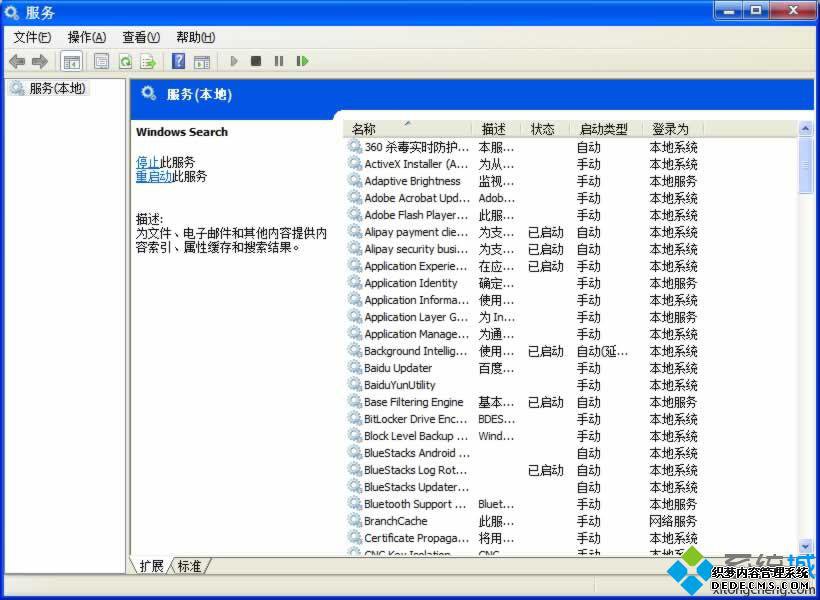This screenshot has height=600, width=820.
Task: Select the Bluetooth Support service row
Action: (523, 504)
